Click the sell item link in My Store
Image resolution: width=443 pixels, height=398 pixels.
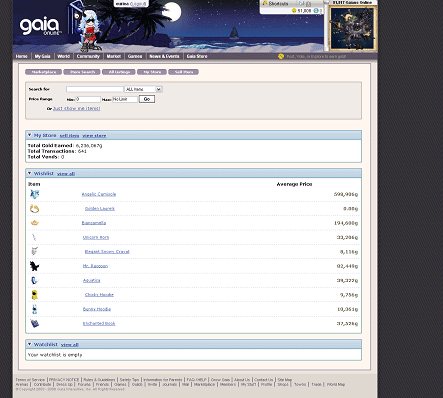point(69,136)
